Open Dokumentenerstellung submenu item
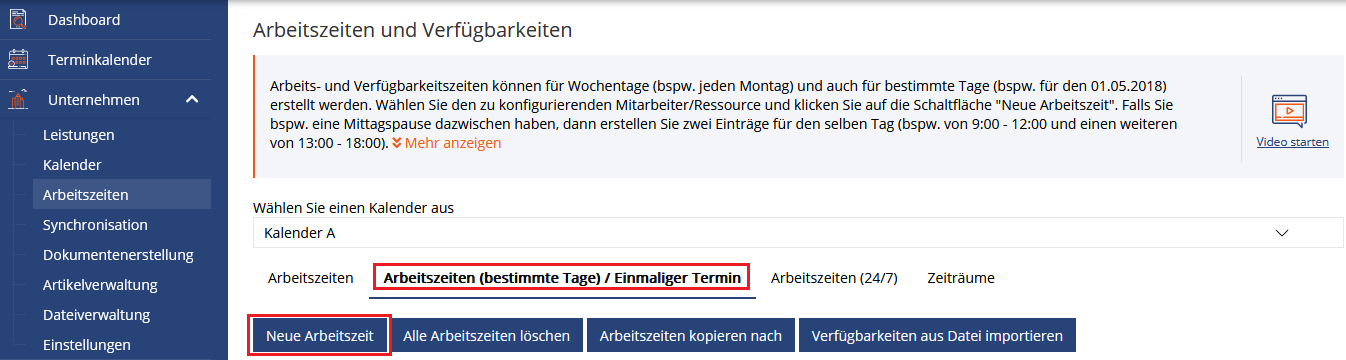1346x360 pixels. (x=118, y=254)
